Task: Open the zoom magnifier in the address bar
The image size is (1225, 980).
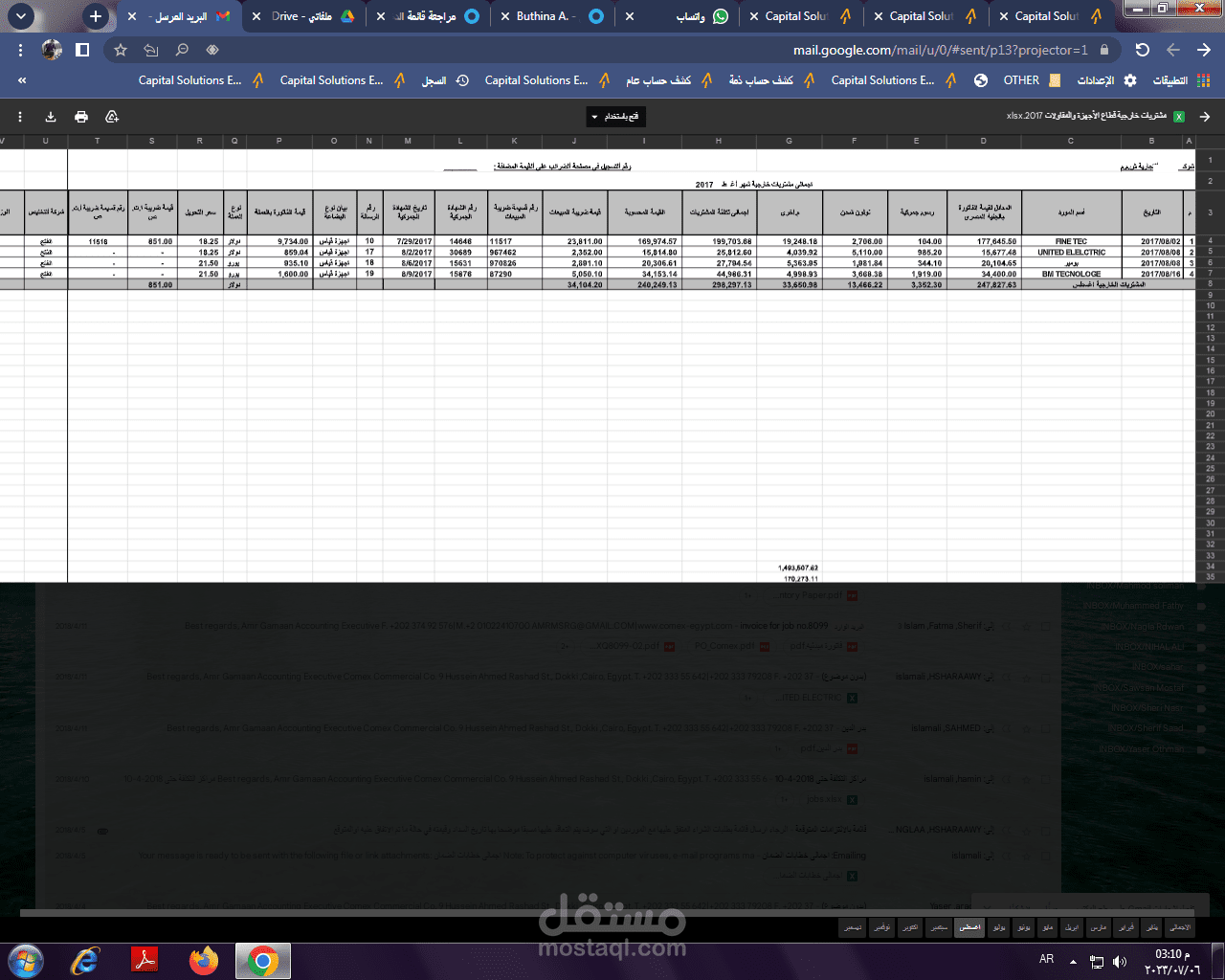Action: 182,50
